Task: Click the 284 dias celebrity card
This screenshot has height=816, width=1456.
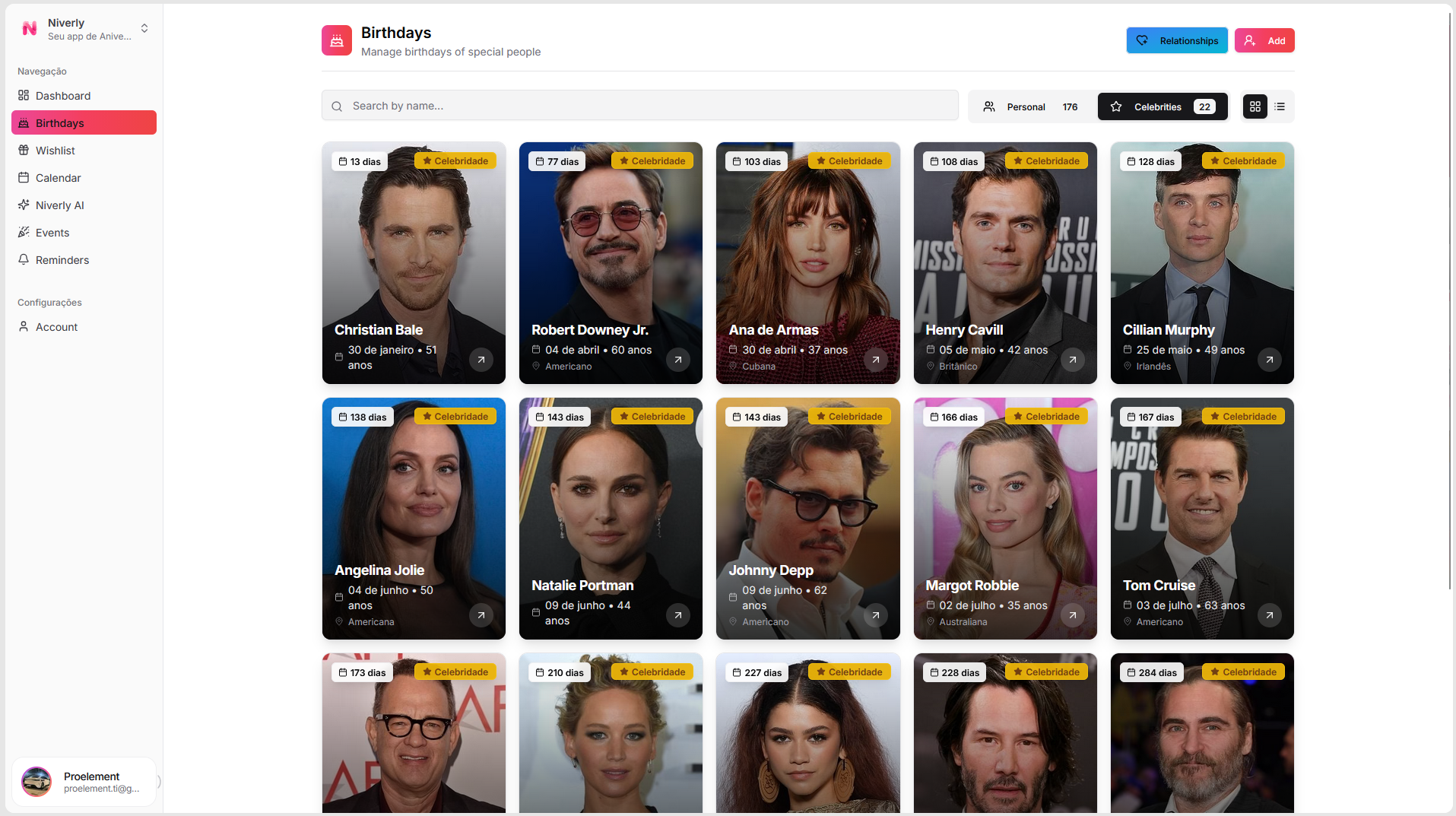Action: pyautogui.click(x=1202, y=733)
